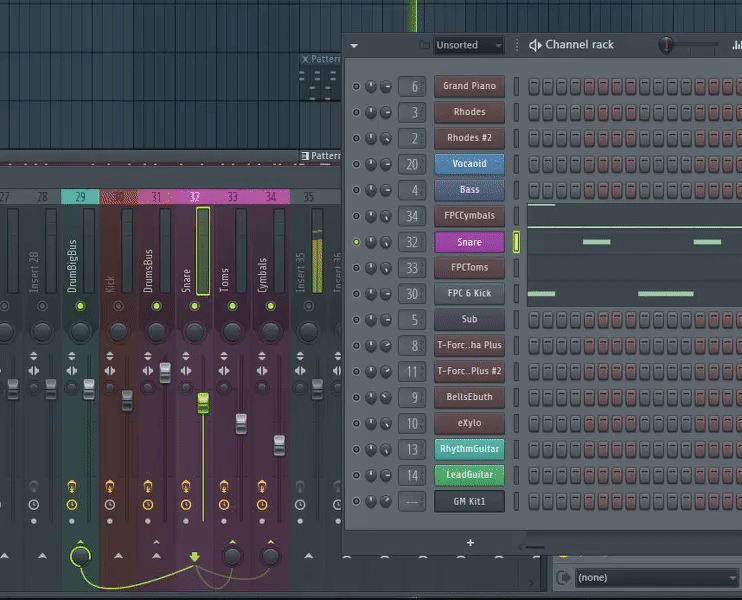The width and height of the screenshot is (742, 600).
Task: Select the Snare channel selector bar
Action: [516, 242]
